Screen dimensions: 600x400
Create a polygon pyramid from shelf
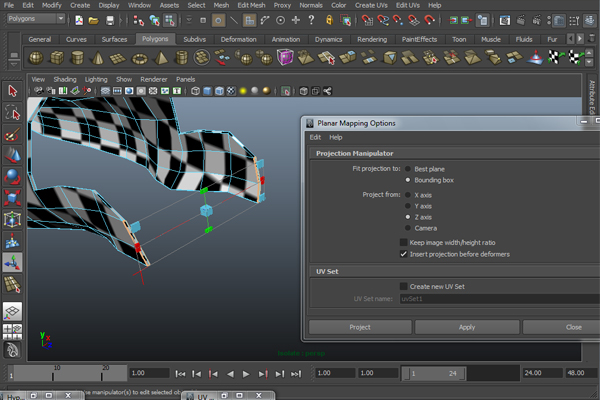pos(161,58)
